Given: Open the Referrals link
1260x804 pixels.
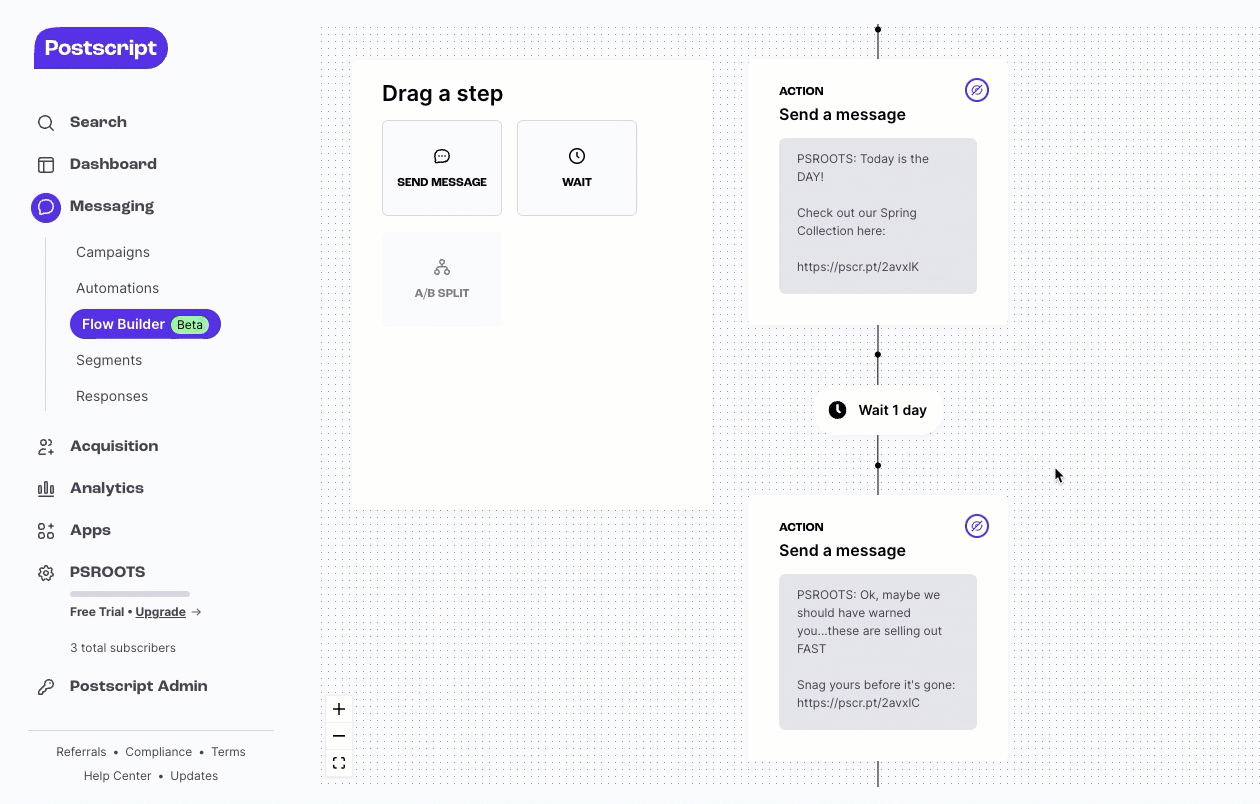Looking at the screenshot, I should 81,752.
